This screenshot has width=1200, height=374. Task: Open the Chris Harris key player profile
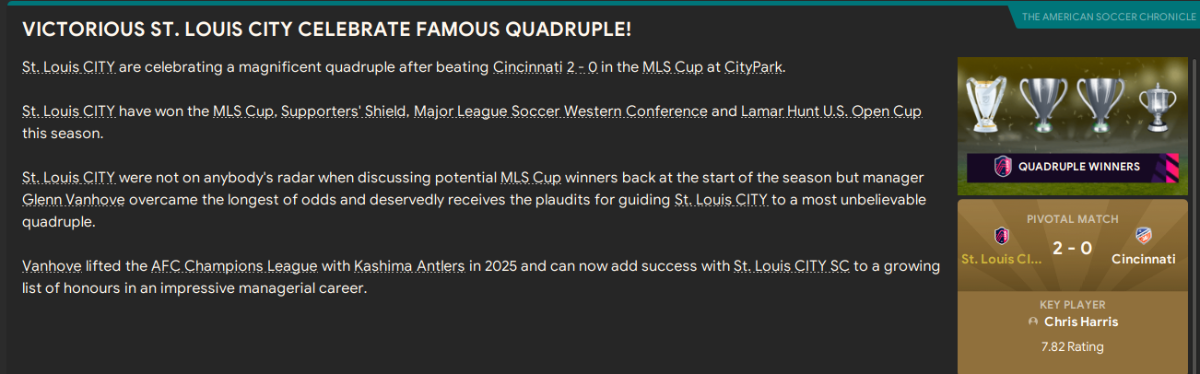point(1078,322)
